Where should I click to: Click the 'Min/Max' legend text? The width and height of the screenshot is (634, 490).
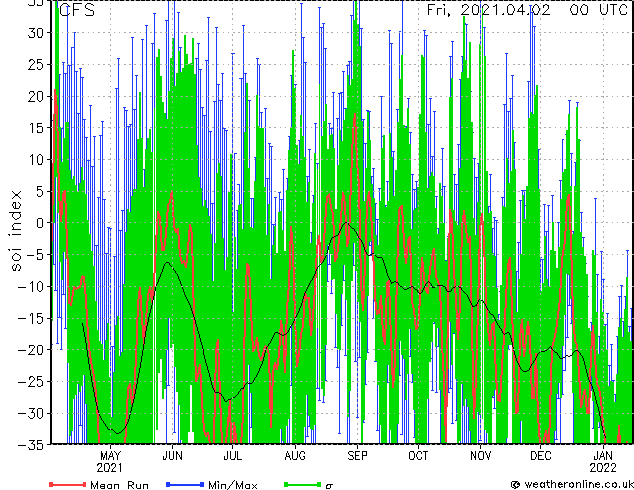pos(232,485)
